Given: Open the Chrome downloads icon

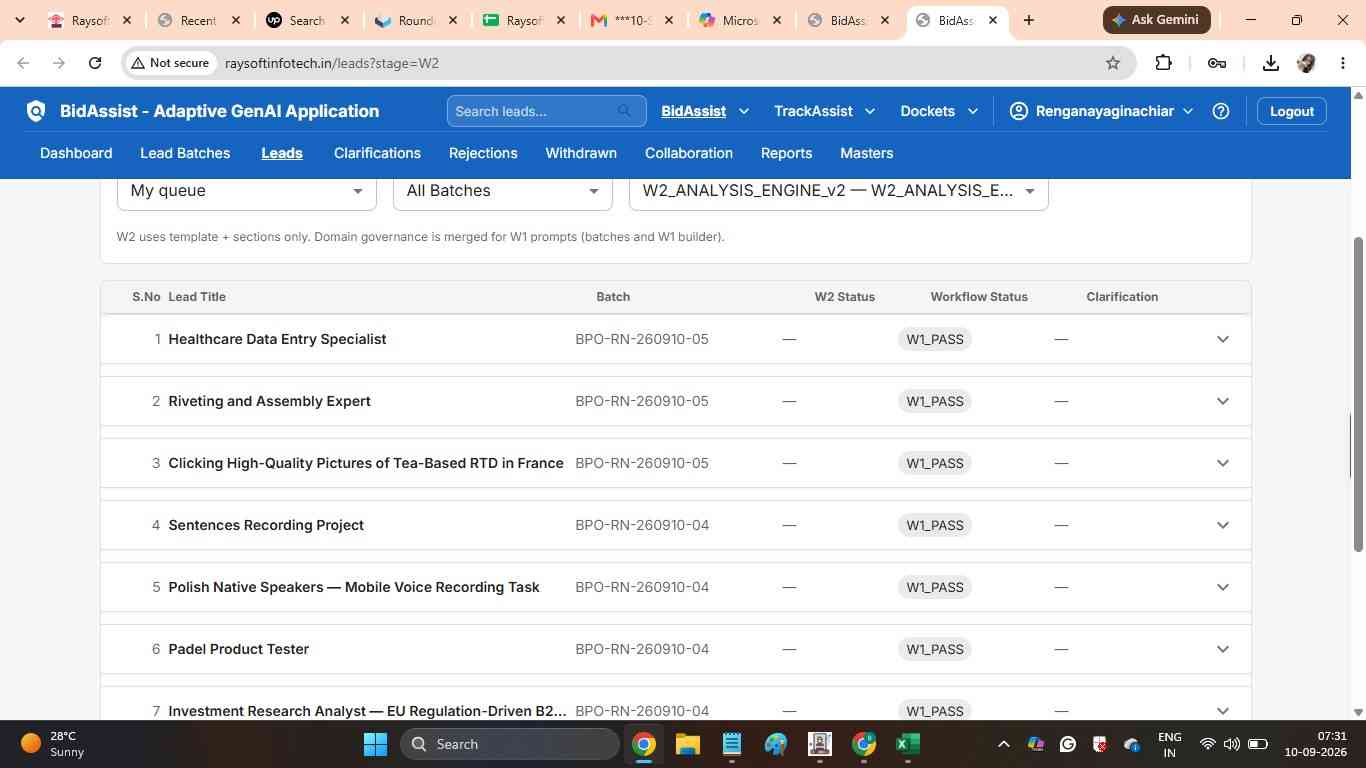Looking at the screenshot, I should [1270, 63].
